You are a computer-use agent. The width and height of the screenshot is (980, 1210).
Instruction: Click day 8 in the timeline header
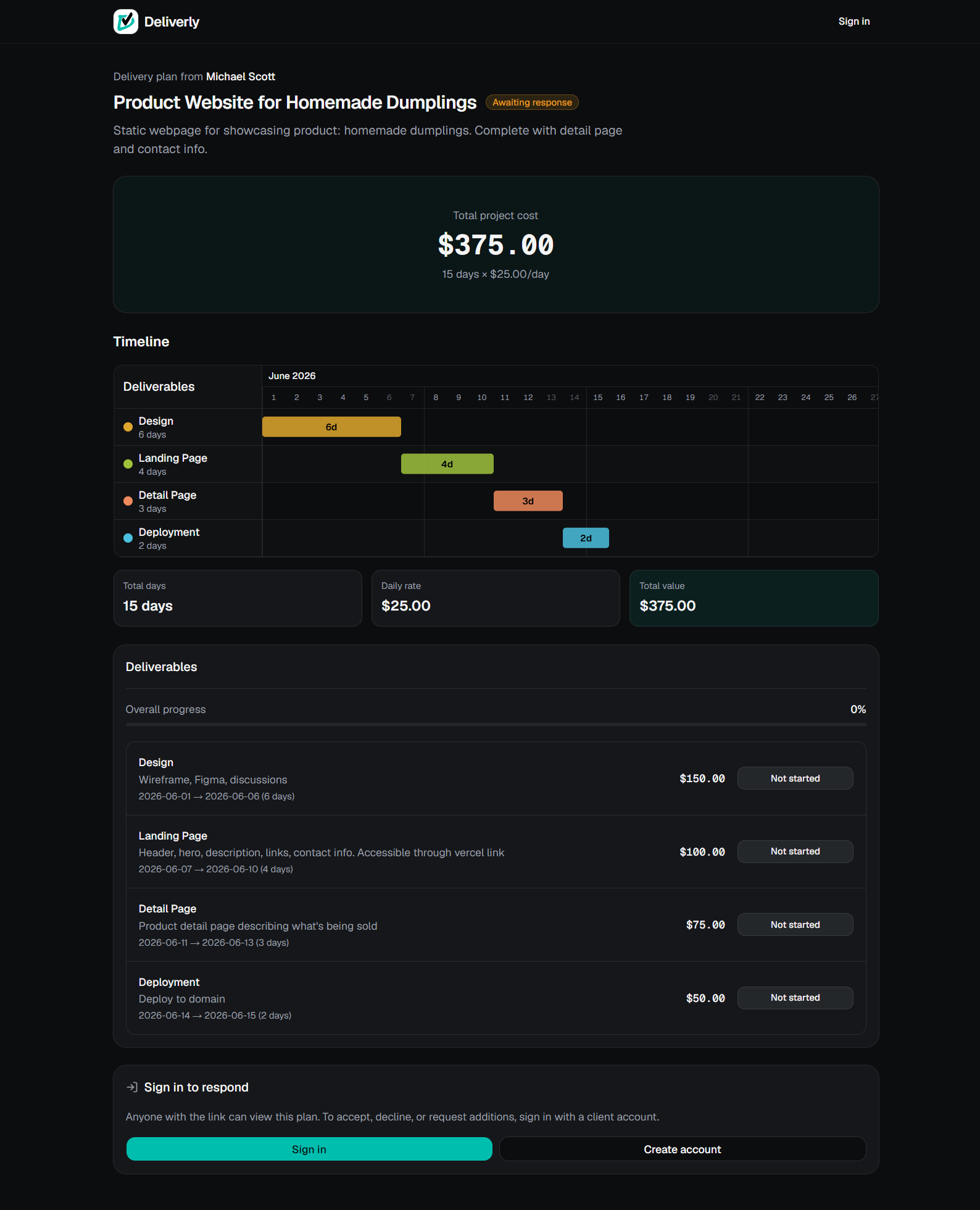(x=436, y=398)
